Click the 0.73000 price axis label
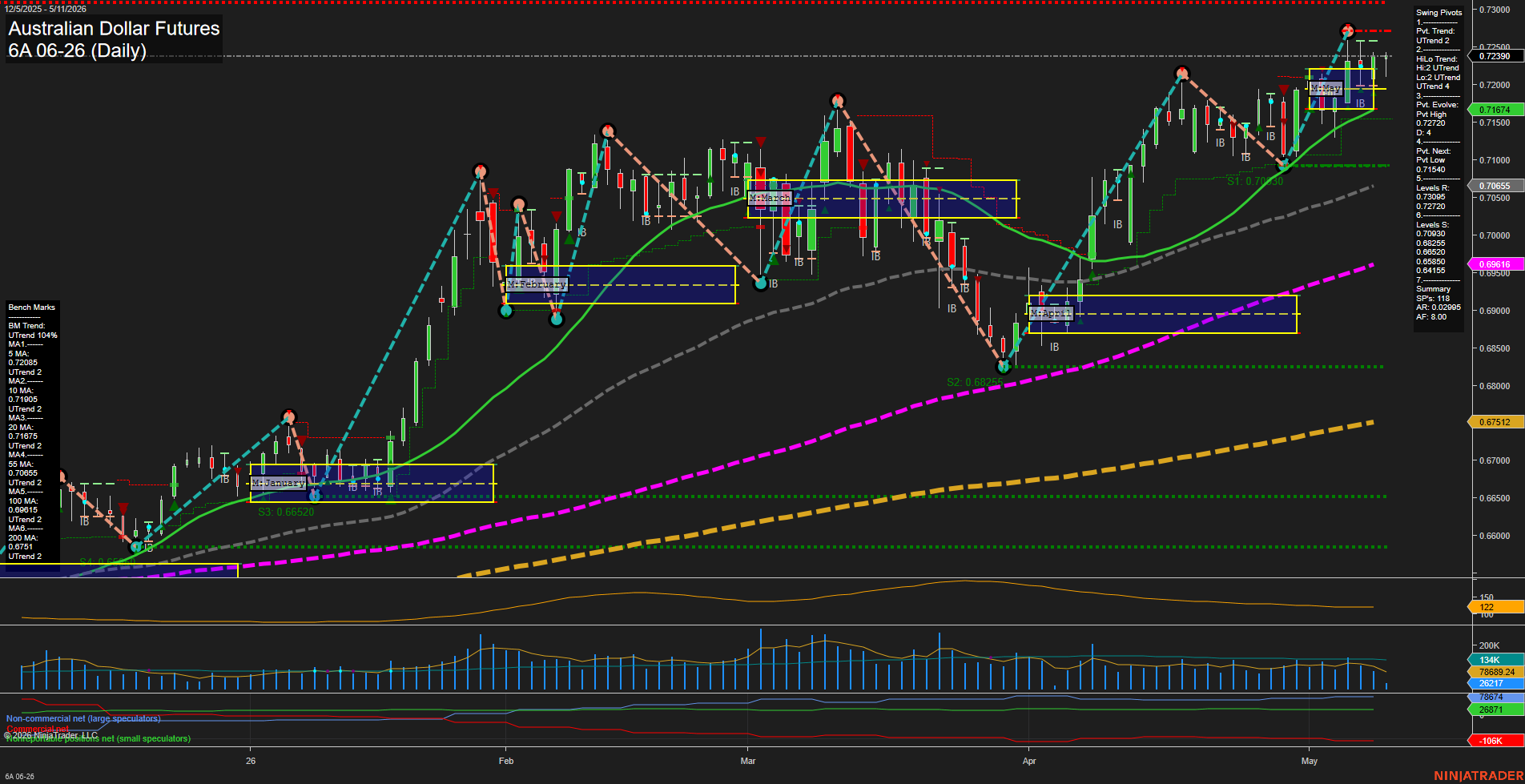 point(1495,10)
